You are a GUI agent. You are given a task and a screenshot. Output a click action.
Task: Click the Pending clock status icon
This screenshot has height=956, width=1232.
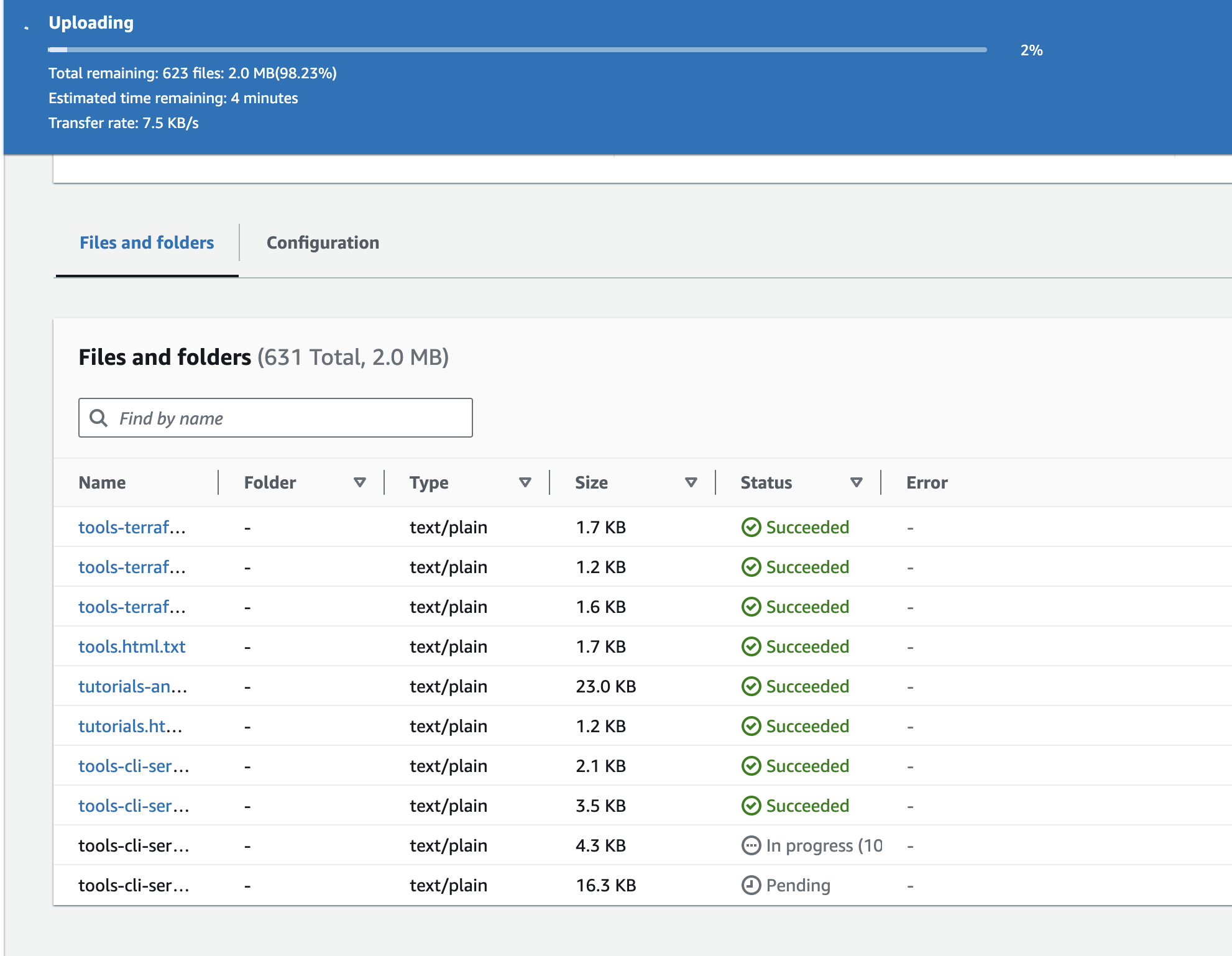tap(751, 885)
